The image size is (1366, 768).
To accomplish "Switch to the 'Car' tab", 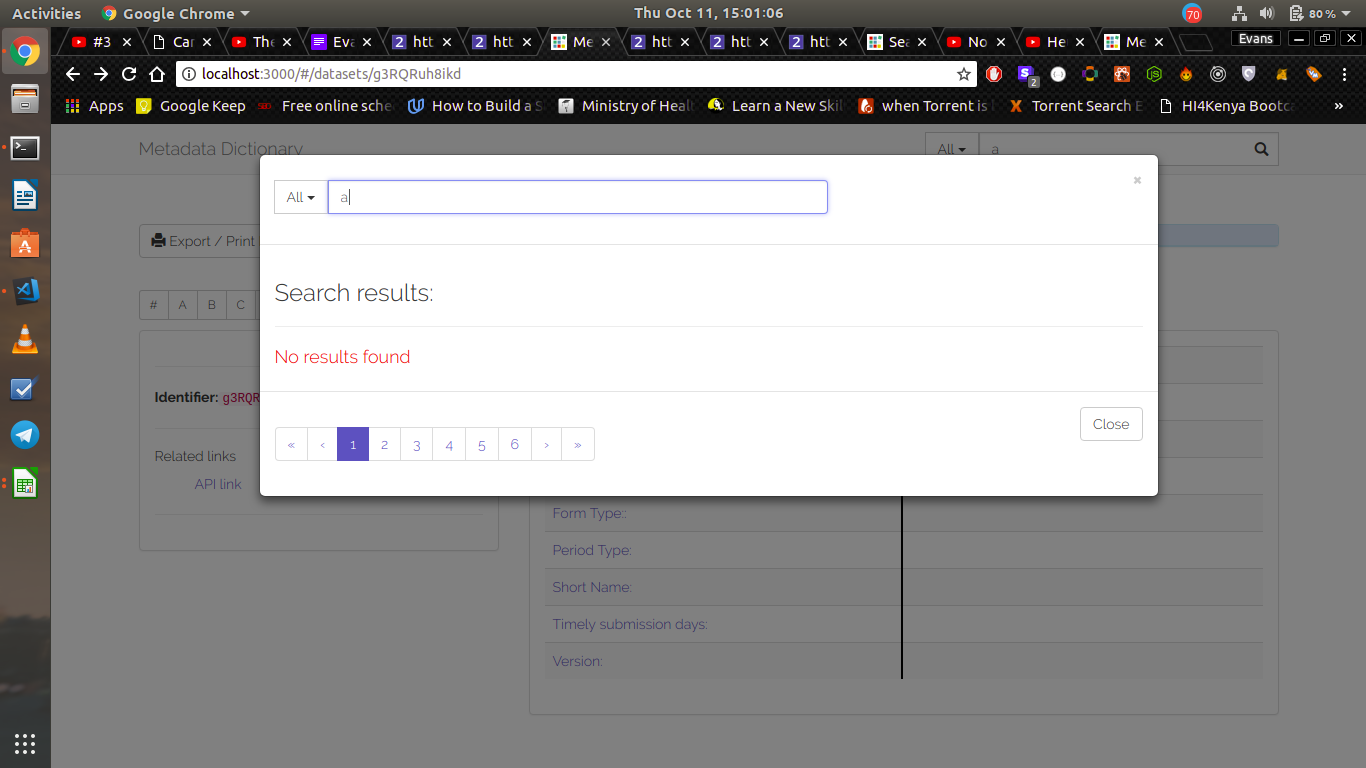I will 182,42.
